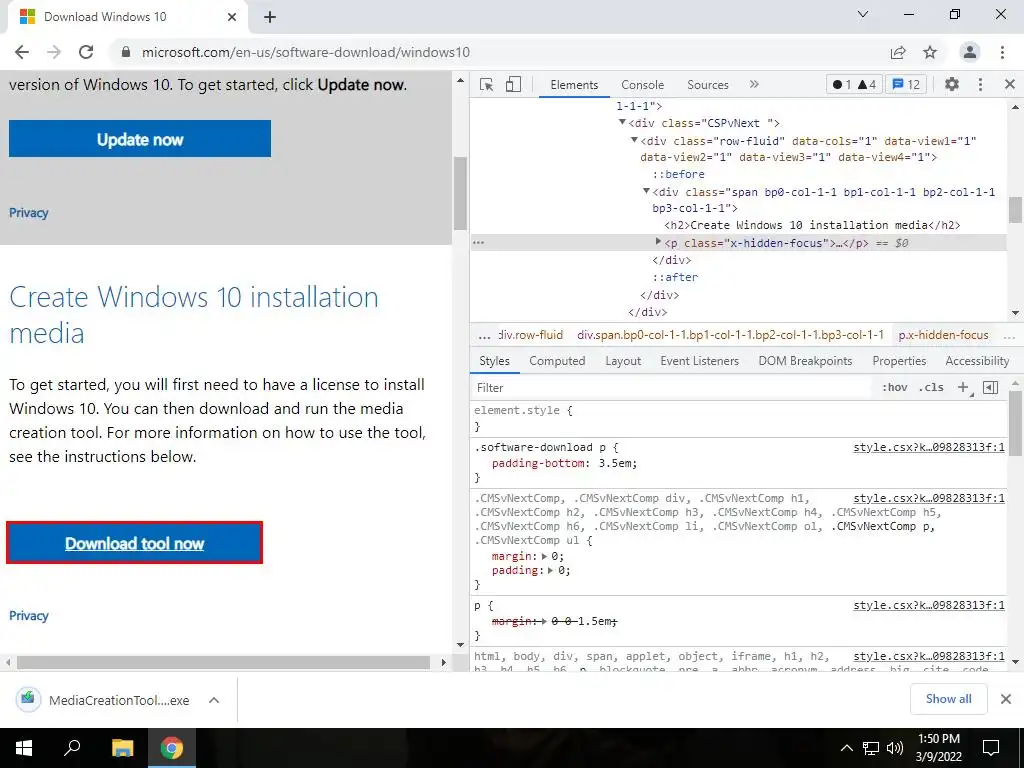
Task: Click the page horizontal scrollbar
Action: [x=223, y=663]
